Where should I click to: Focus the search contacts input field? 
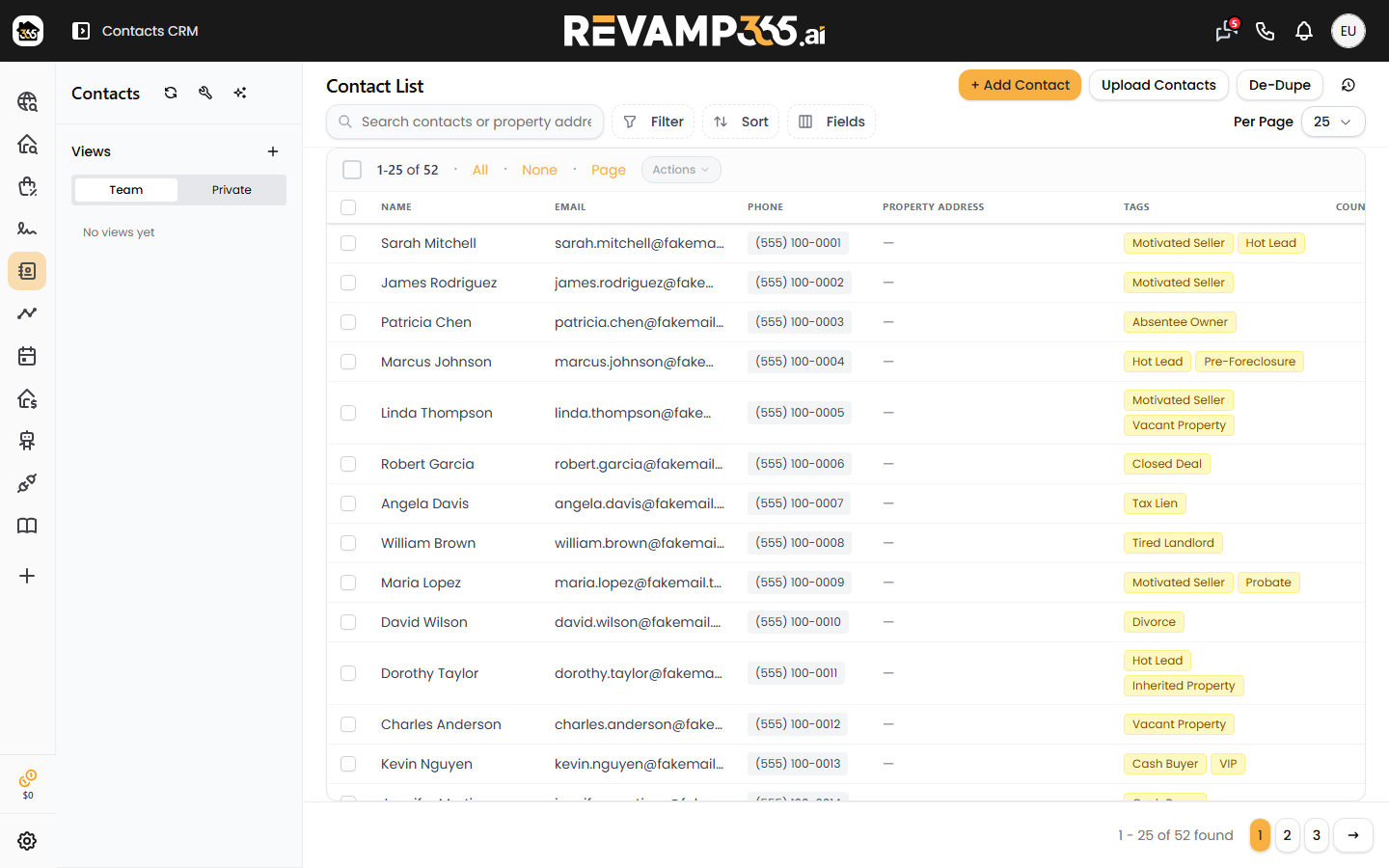point(465,122)
